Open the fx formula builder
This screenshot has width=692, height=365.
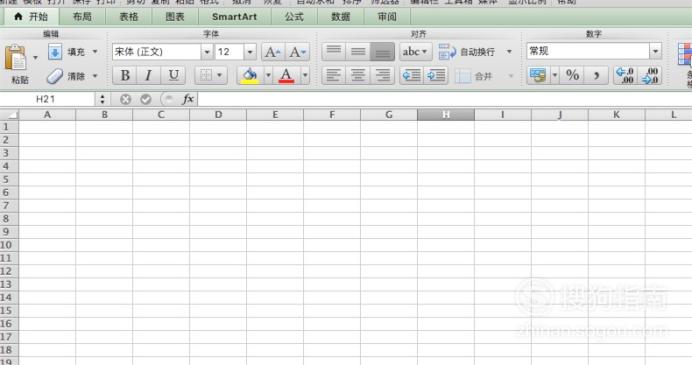[x=188, y=99]
